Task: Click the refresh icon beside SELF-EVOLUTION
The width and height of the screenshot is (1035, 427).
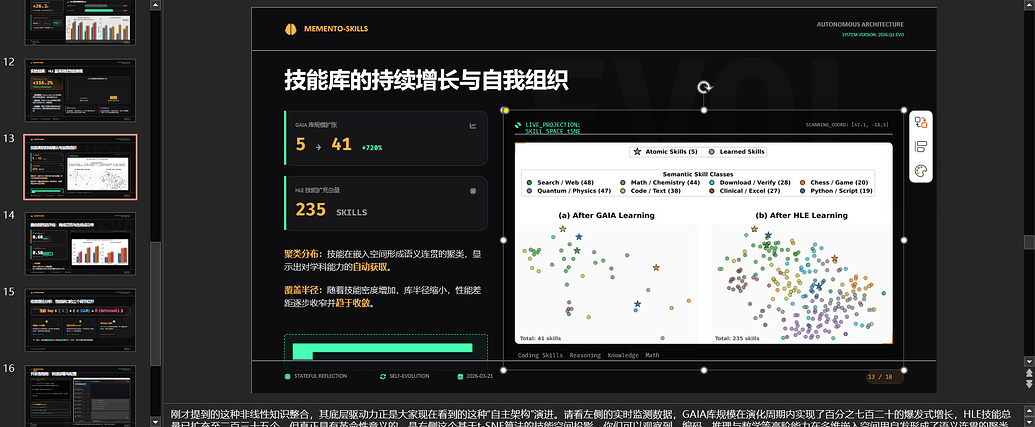Action: point(382,376)
